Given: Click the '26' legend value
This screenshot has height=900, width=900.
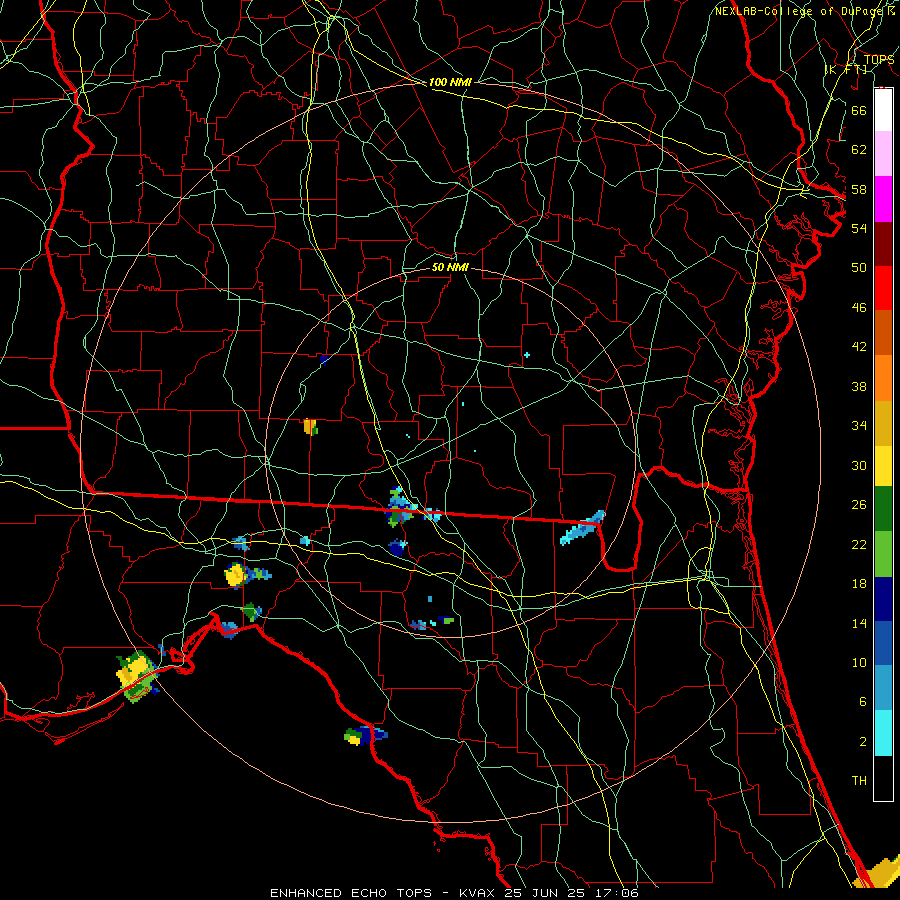Looking at the screenshot, I should coord(859,505).
